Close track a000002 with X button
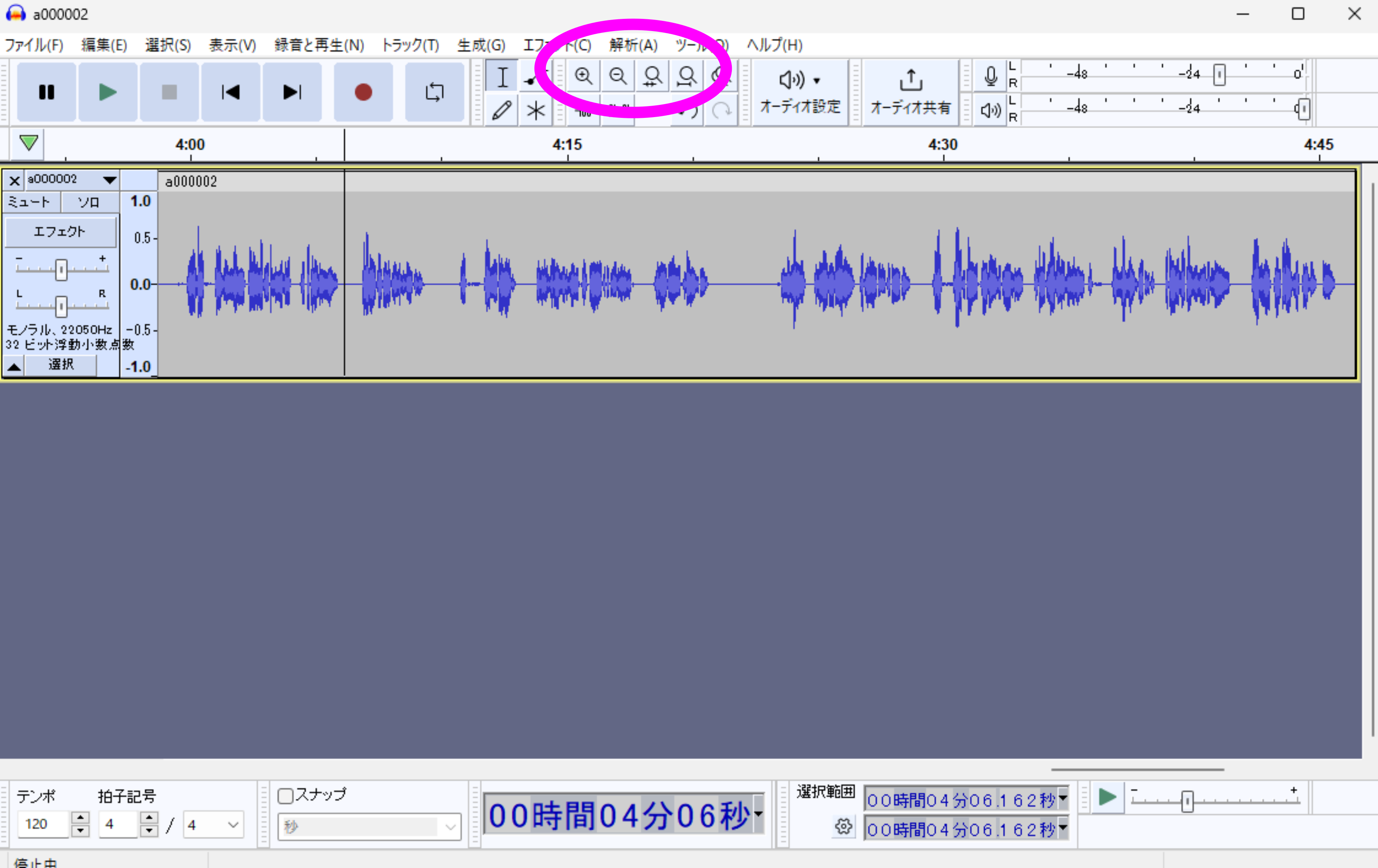This screenshot has height=868, width=1378. (14, 181)
